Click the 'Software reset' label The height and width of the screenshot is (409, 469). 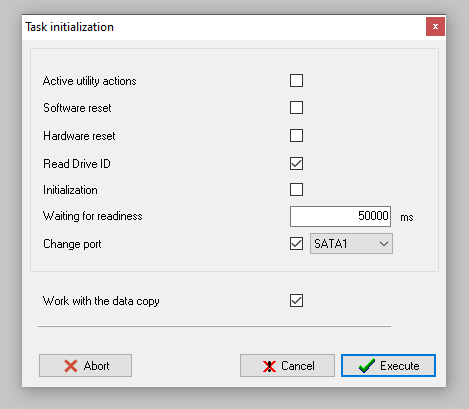click(77, 108)
